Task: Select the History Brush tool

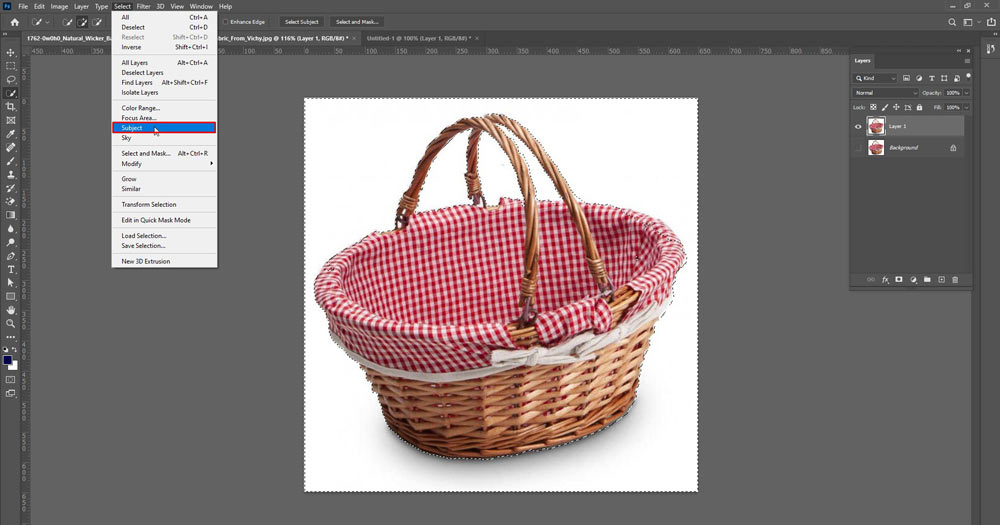Action: coord(11,188)
